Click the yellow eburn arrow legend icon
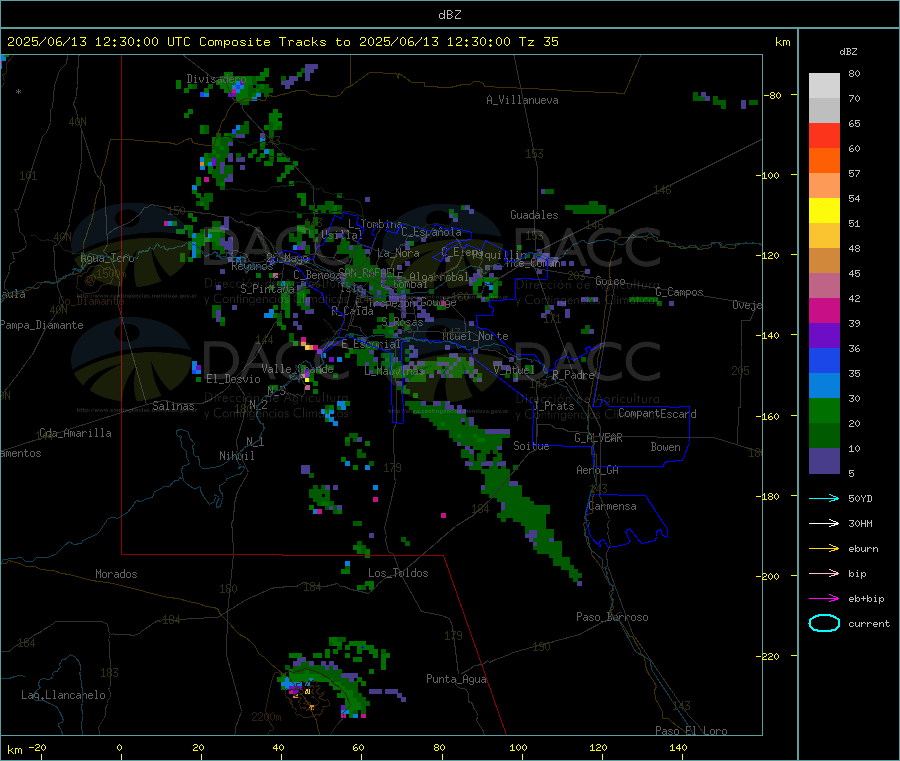Viewport: 900px width, 761px height. (x=824, y=549)
